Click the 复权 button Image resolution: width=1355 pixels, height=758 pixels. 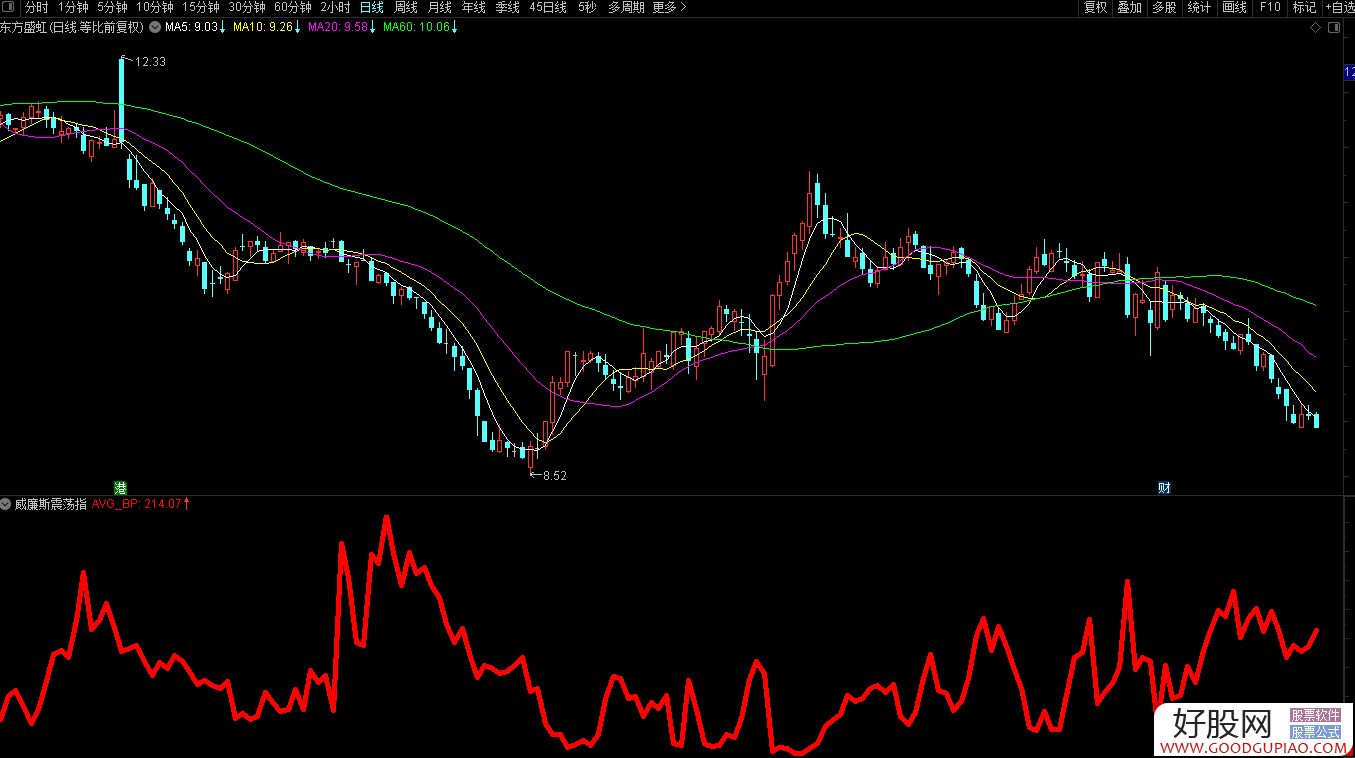[x=1096, y=7]
